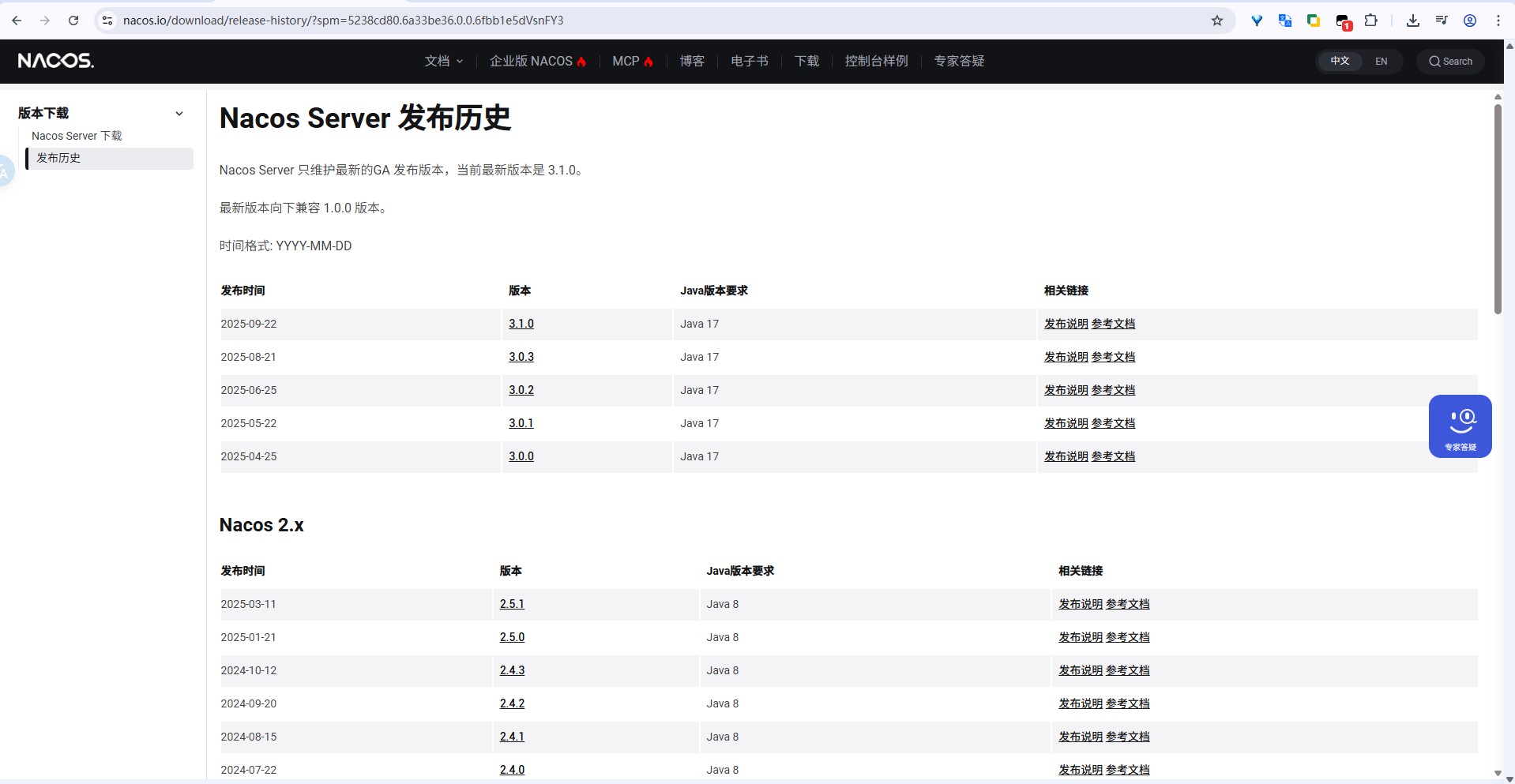Open the 电子书 menu item

coord(750,61)
